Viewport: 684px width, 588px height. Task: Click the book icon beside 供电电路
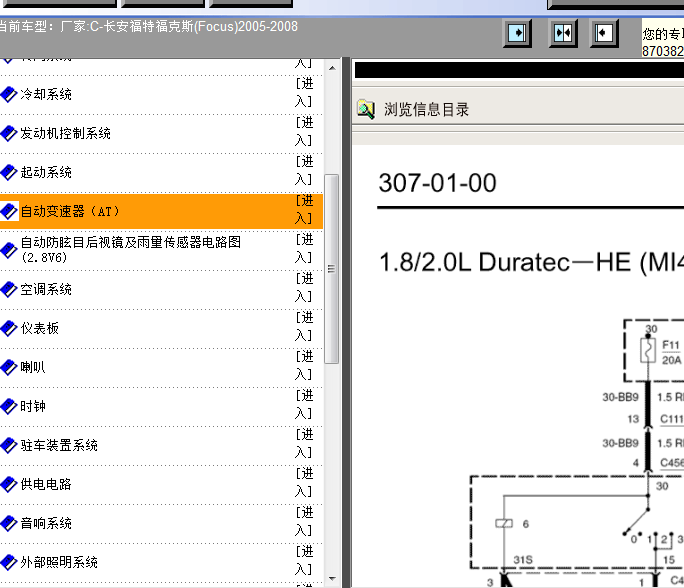click(9, 484)
